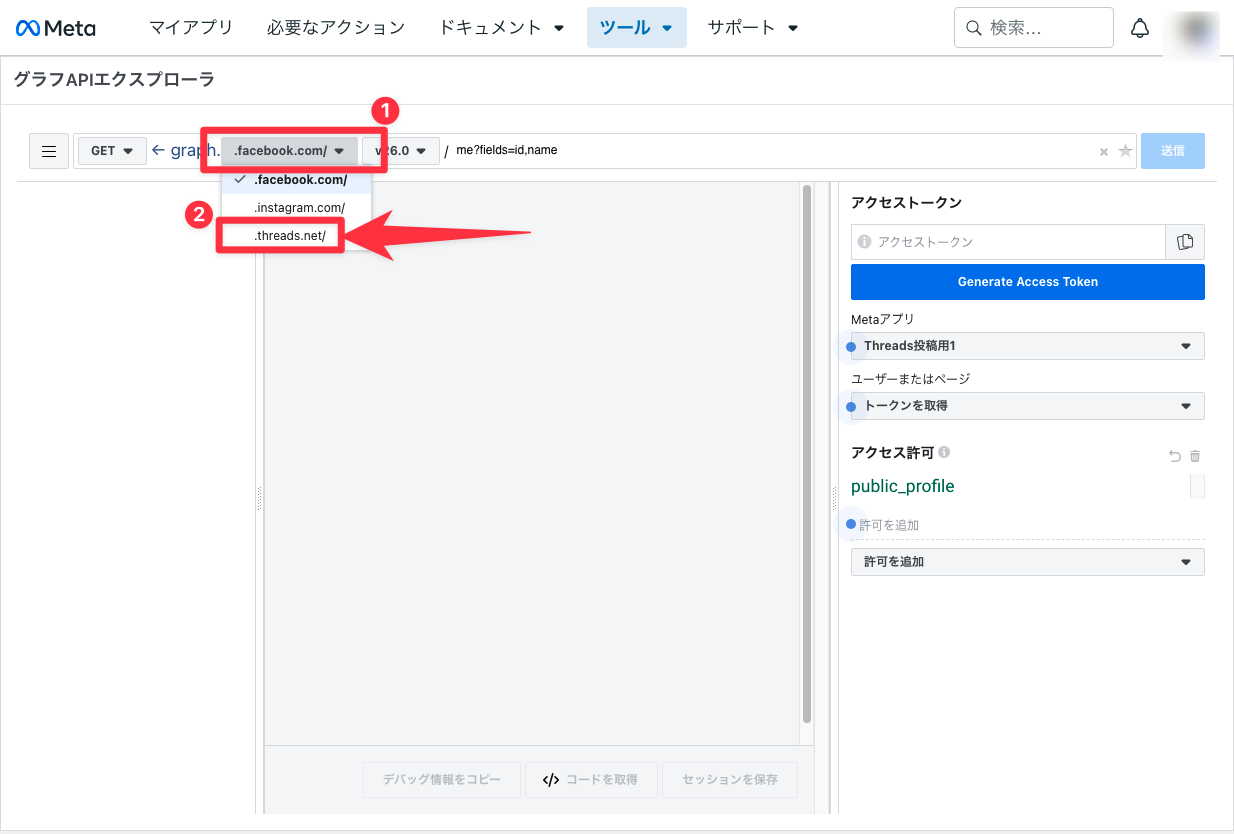Copy the access token with clipboard icon
Screen dimensions: 1234x834
tap(1185, 242)
